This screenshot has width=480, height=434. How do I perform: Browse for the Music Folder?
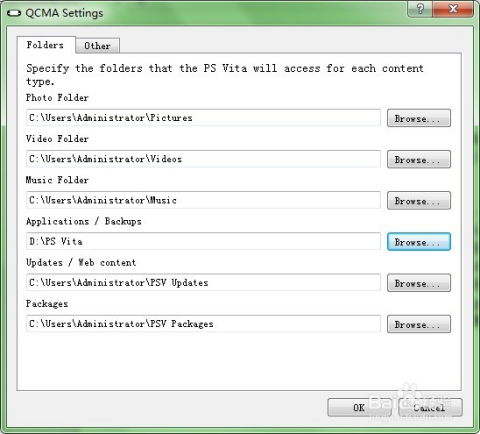(419, 200)
